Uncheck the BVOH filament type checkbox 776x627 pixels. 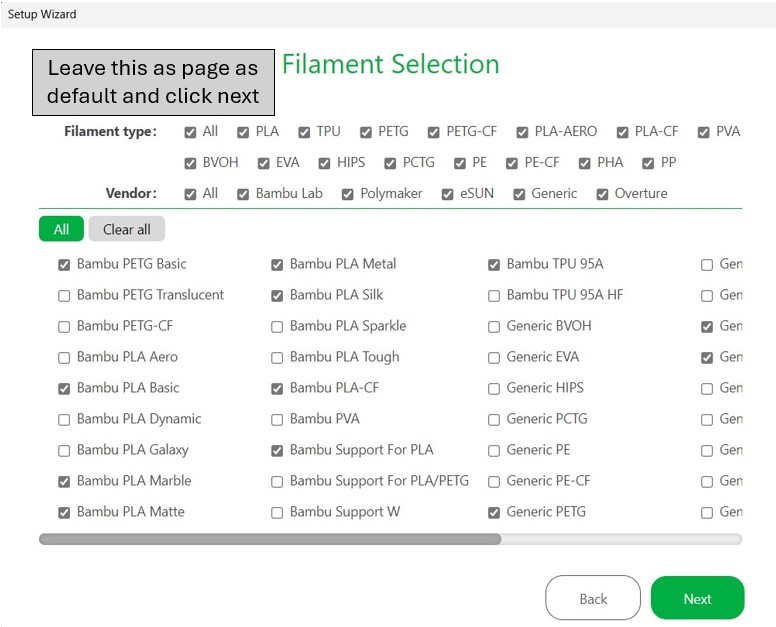click(190, 163)
